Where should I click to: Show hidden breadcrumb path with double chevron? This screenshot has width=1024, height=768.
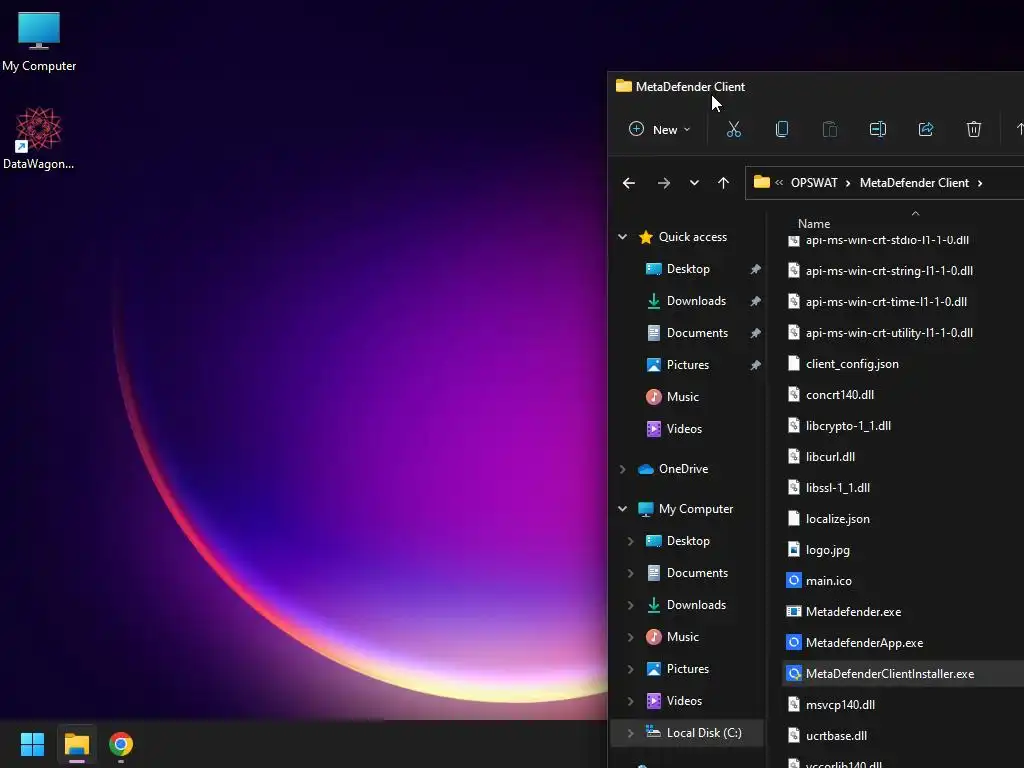tap(779, 183)
